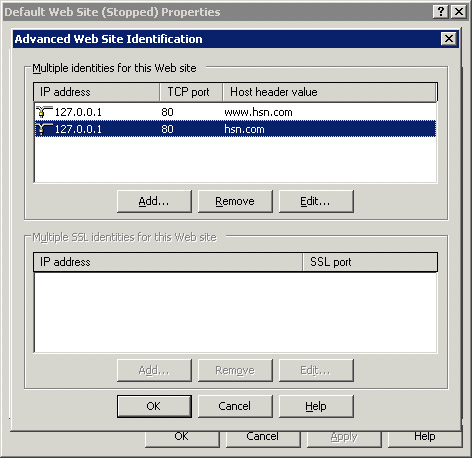
Task: Select the www.hsn.com host header row
Action: [x=235, y=112]
